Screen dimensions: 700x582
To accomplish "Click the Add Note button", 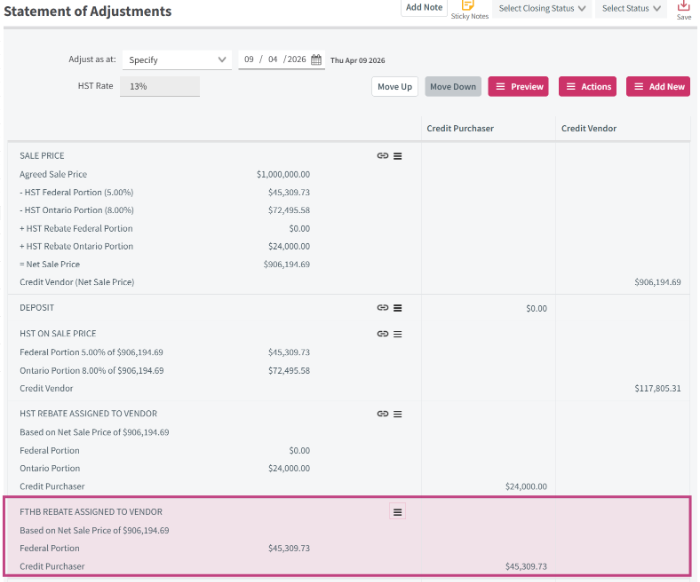I will (424, 8).
